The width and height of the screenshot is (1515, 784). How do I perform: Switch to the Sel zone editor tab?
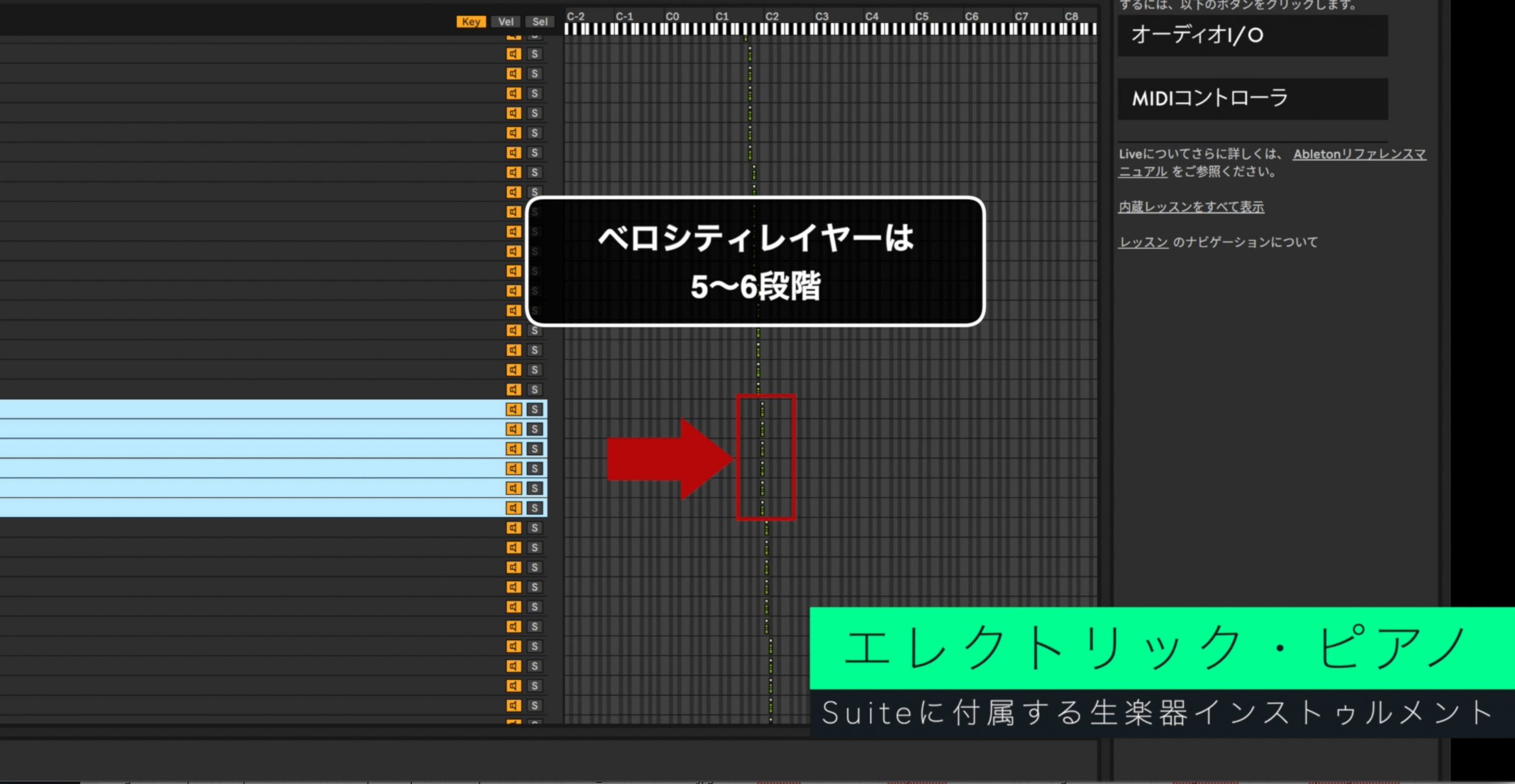540,22
